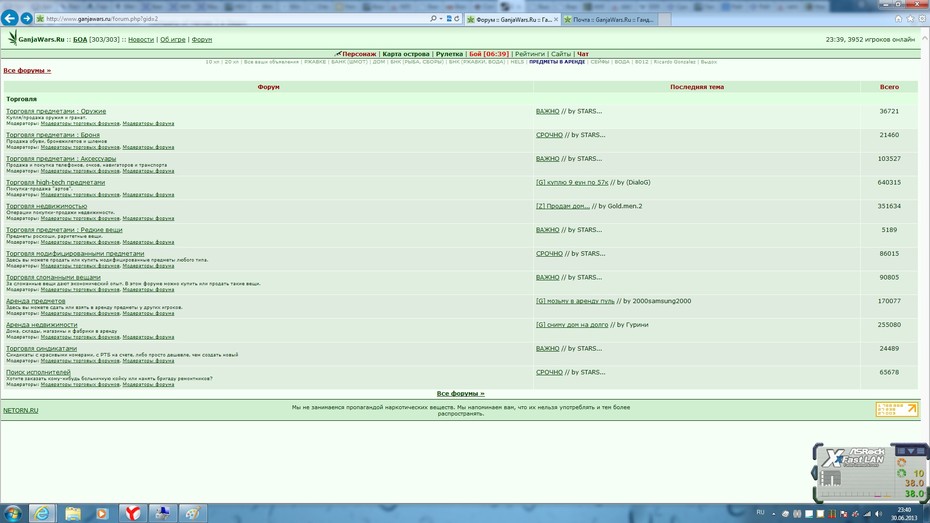The height and width of the screenshot is (523, 930).
Task: Click the browser Forward arrow button
Action: click(x=27, y=18)
